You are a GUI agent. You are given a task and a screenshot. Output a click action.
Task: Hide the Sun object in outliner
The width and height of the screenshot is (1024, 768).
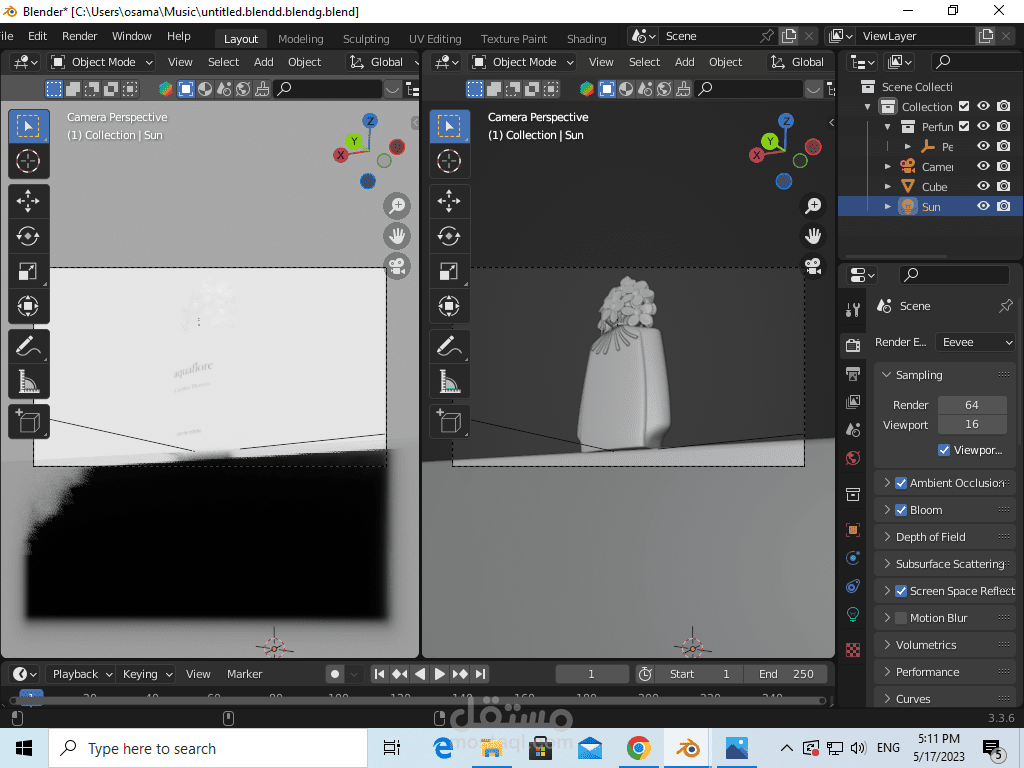pos(983,207)
